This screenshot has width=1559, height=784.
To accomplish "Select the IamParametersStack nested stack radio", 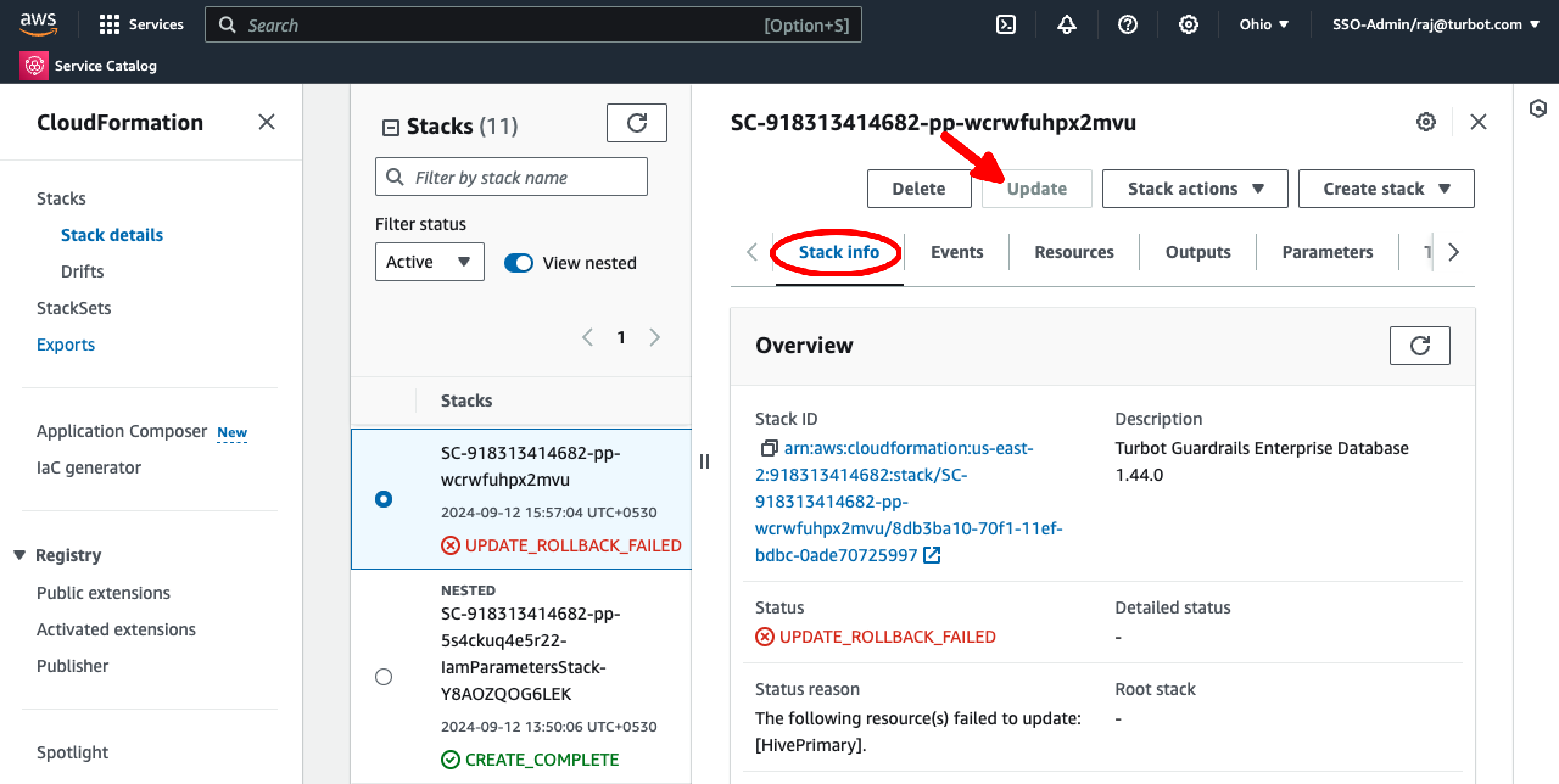I will click(384, 677).
